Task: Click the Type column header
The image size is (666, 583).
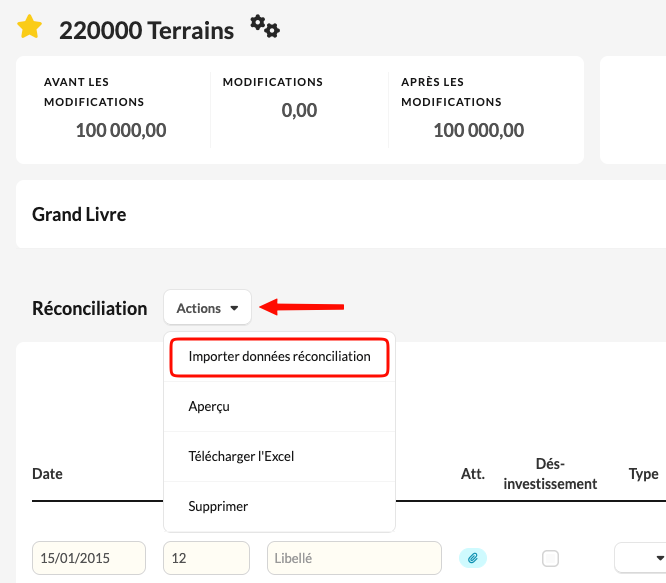Action: click(x=643, y=474)
